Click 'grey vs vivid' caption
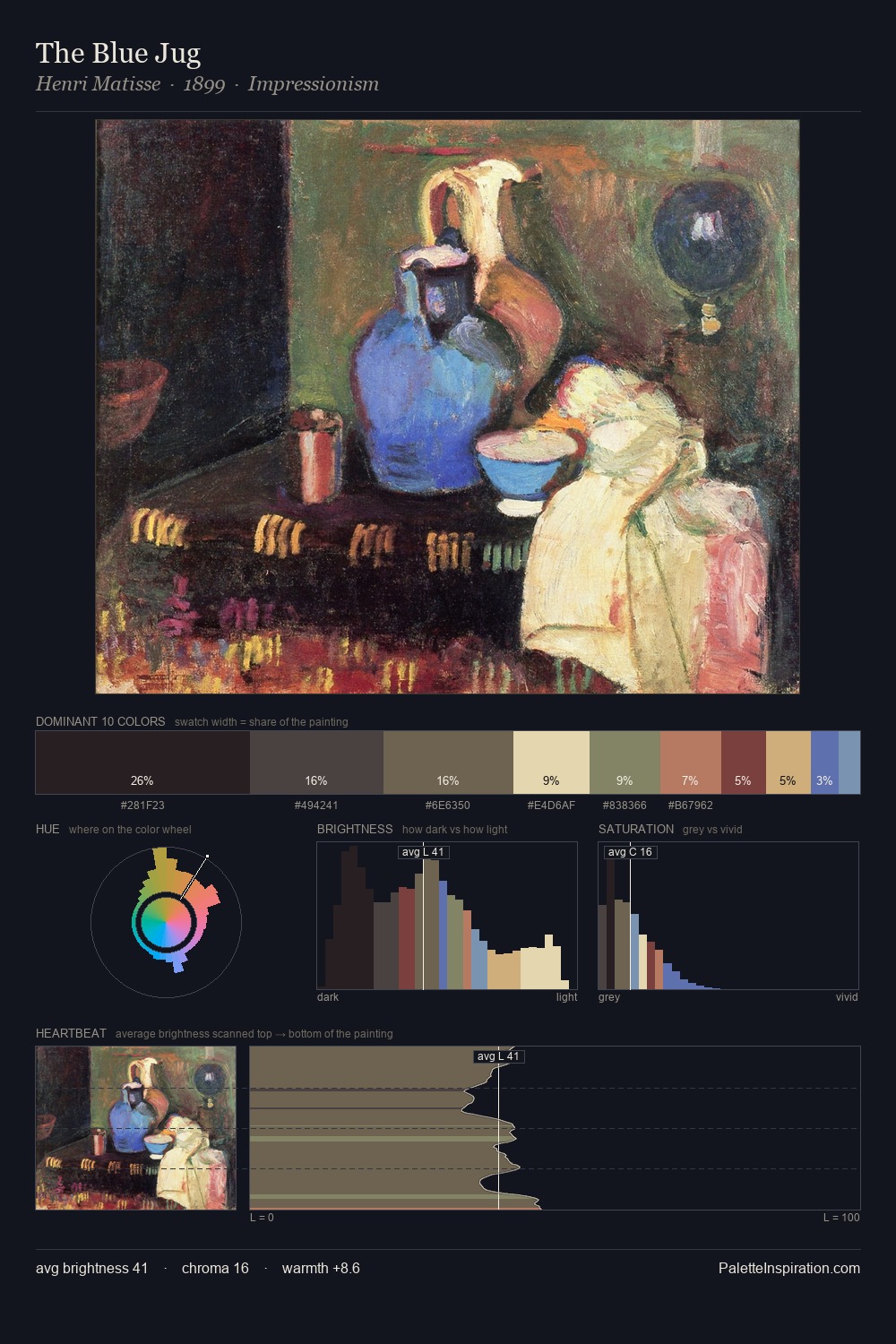The image size is (896, 1344). 712,830
